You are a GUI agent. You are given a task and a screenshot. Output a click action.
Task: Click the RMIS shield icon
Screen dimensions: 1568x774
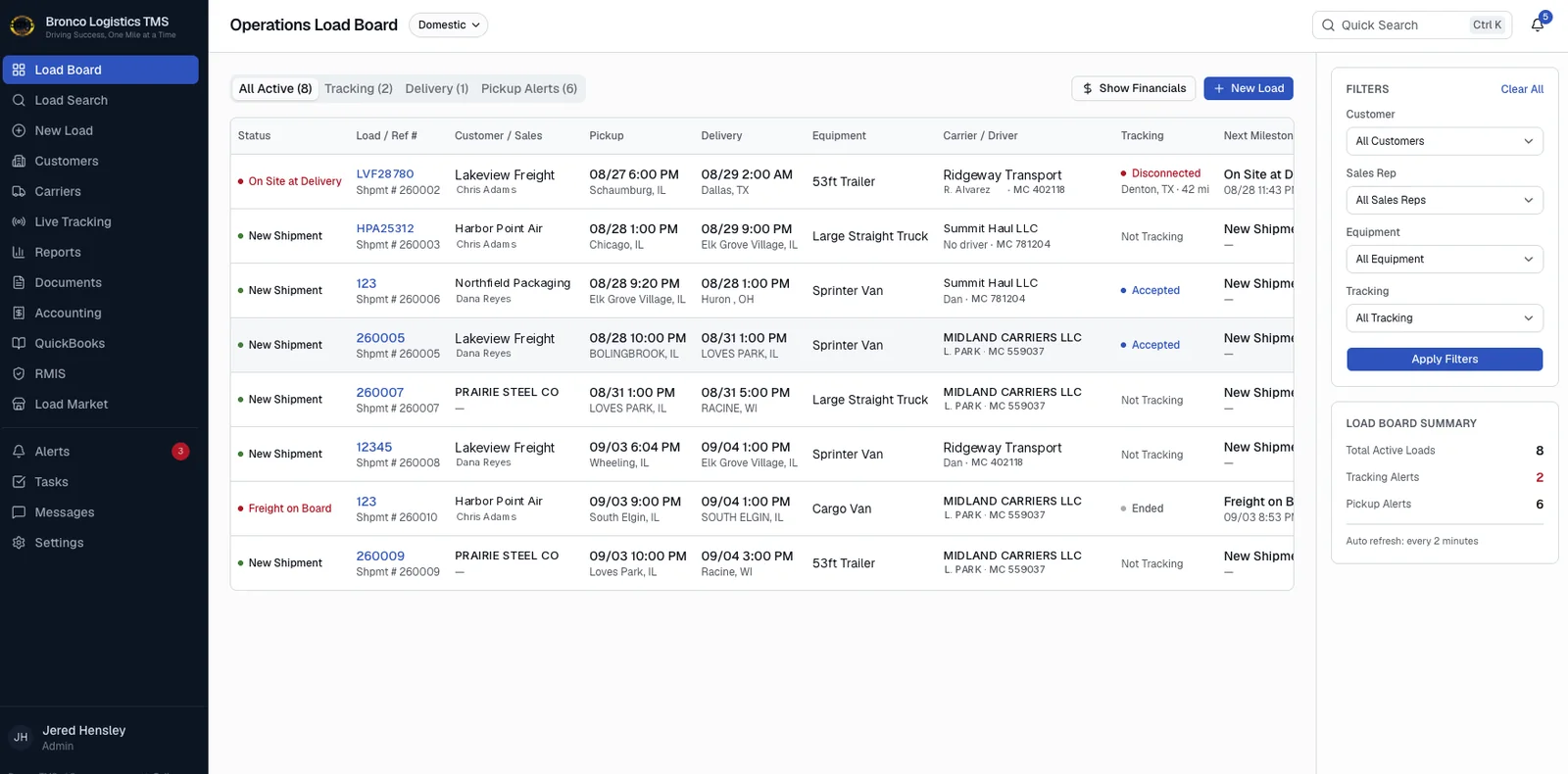click(x=19, y=373)
